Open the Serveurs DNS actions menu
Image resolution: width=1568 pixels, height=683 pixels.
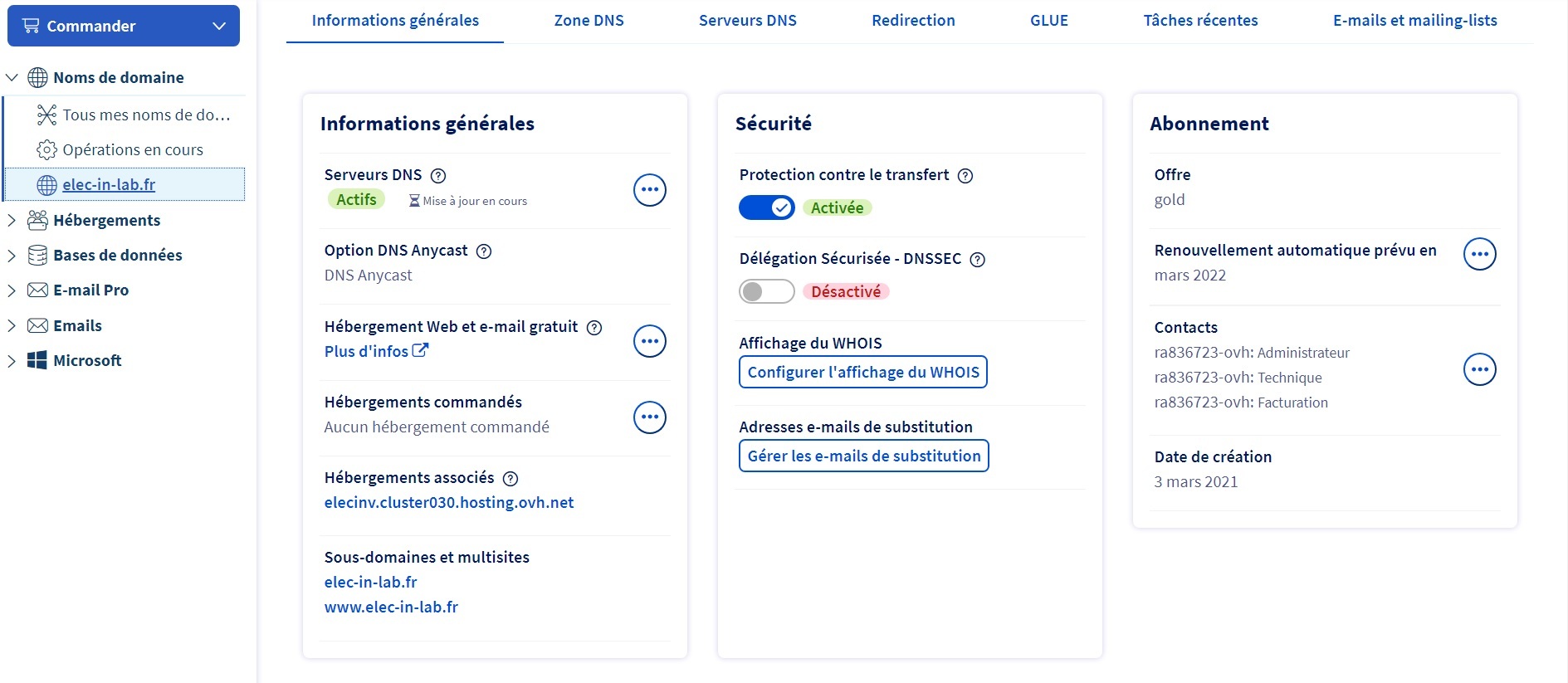[649, 190]
